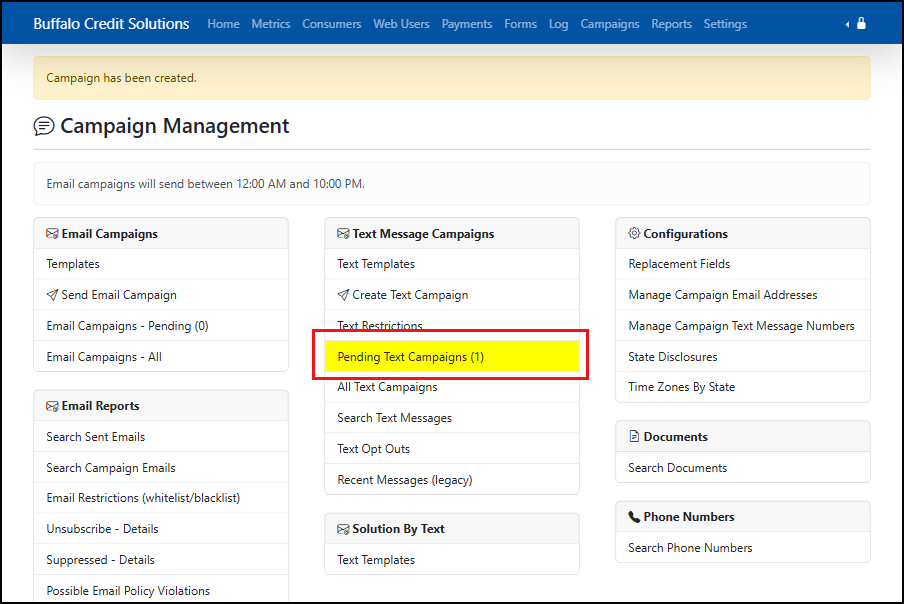Open All Text Campaigns
Screen dimensions: 904x604
pos(452,387)
